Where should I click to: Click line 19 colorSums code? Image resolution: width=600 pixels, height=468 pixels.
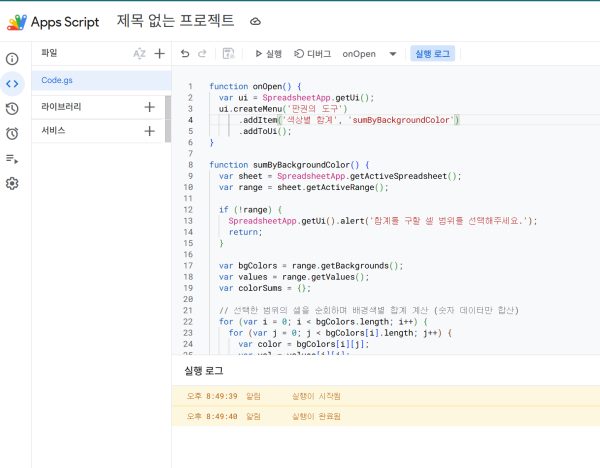coord(265,288)
